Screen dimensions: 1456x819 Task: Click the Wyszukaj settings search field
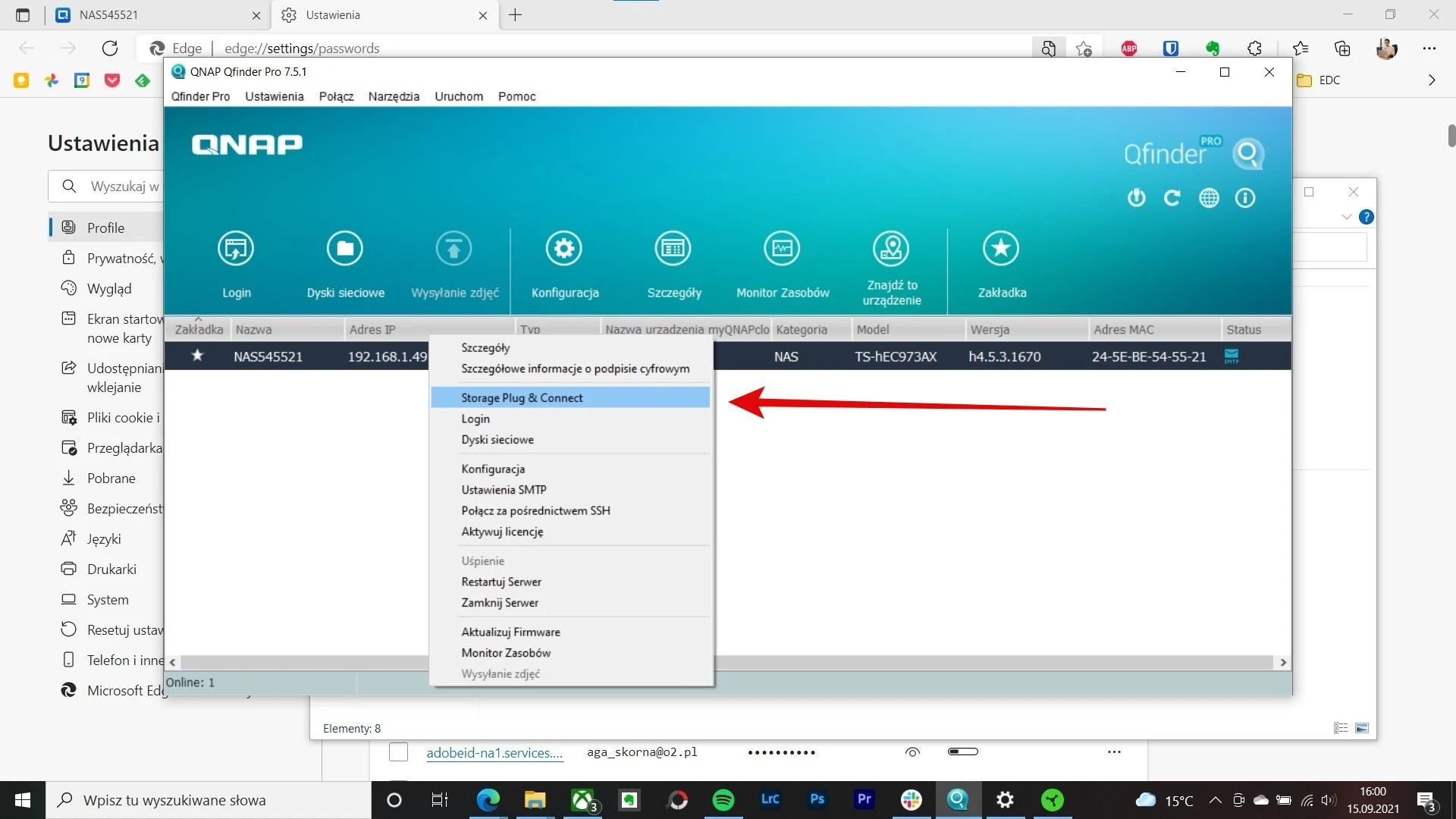(106, 186)
